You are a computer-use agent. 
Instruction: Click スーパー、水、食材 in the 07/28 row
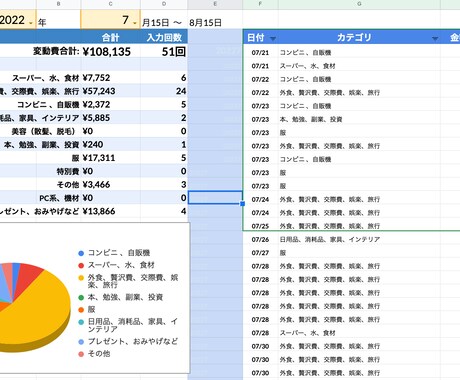[307, 333]
